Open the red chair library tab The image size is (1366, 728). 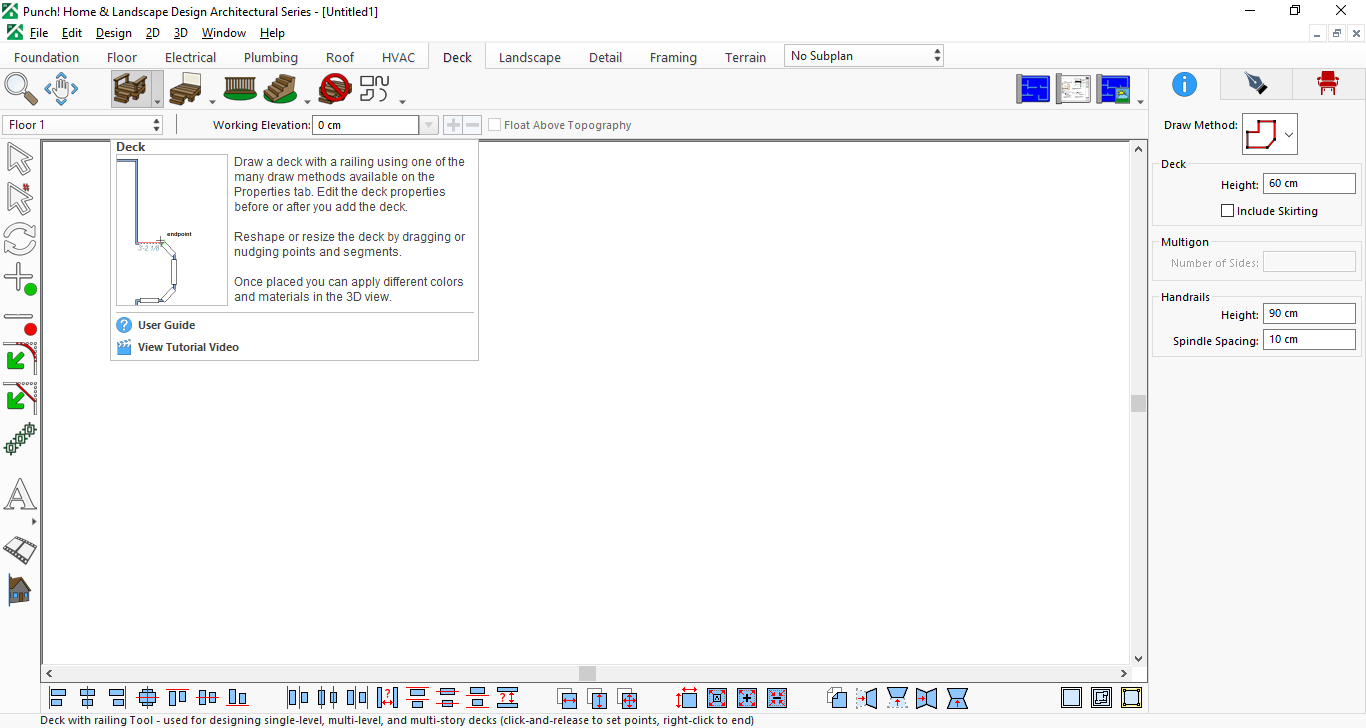pos(1327,84)
